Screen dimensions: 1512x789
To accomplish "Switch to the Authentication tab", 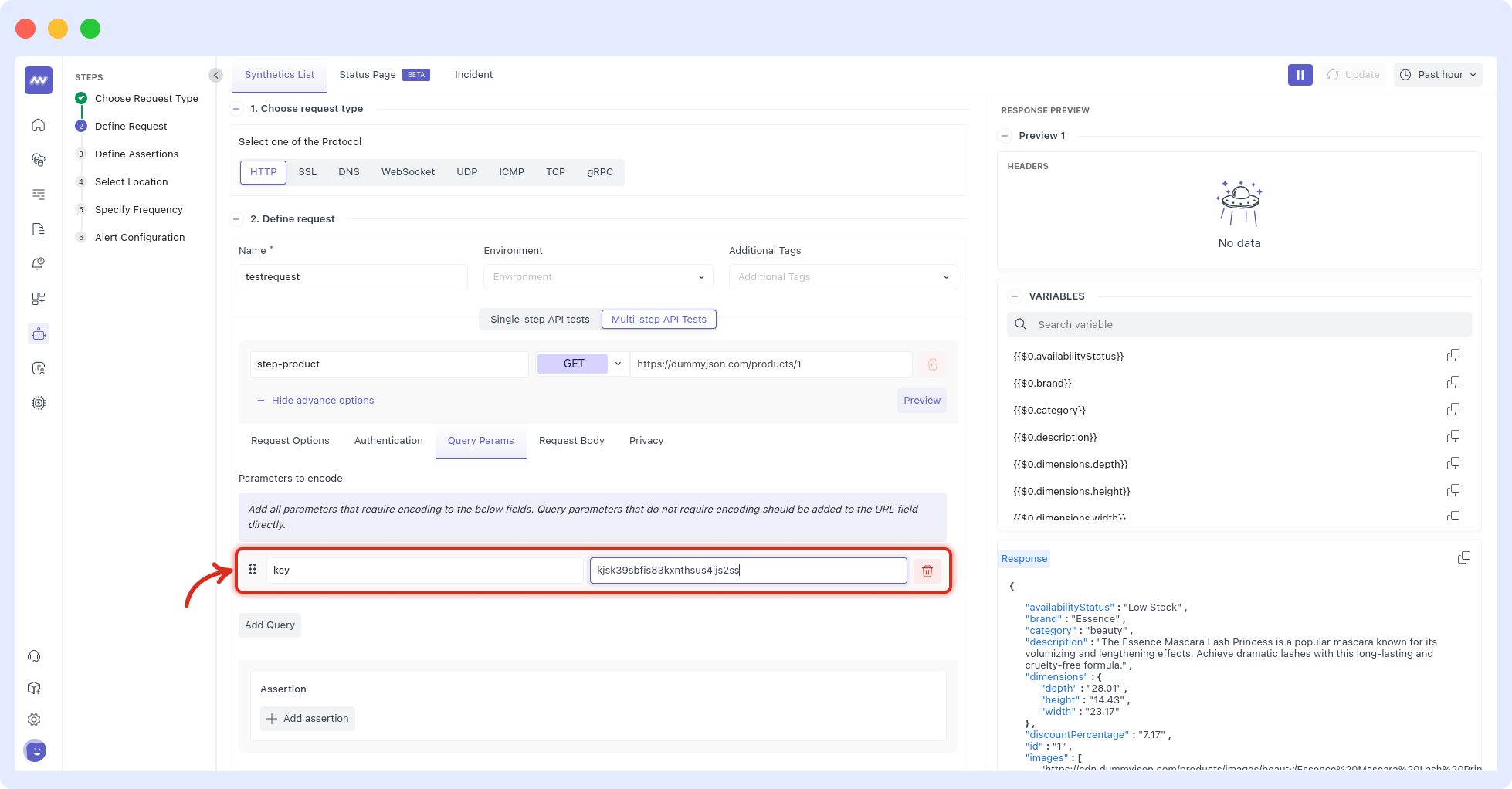I will tap(388, 441).
